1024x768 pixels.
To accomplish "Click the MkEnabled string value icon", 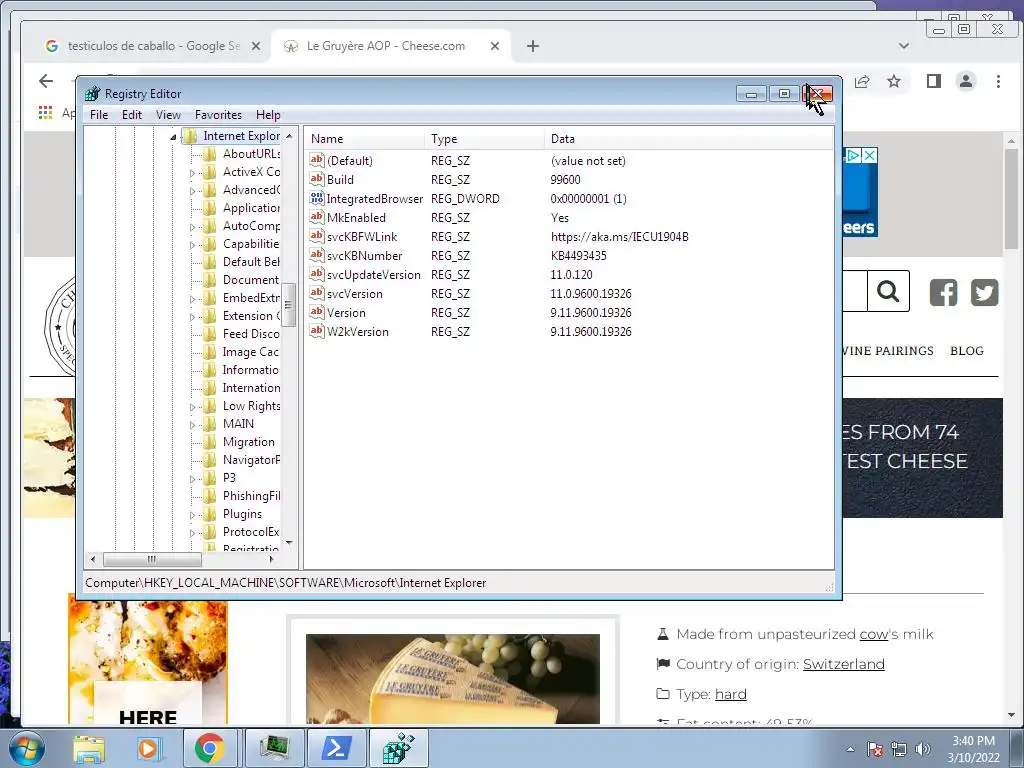I will [x=317, y=217].
